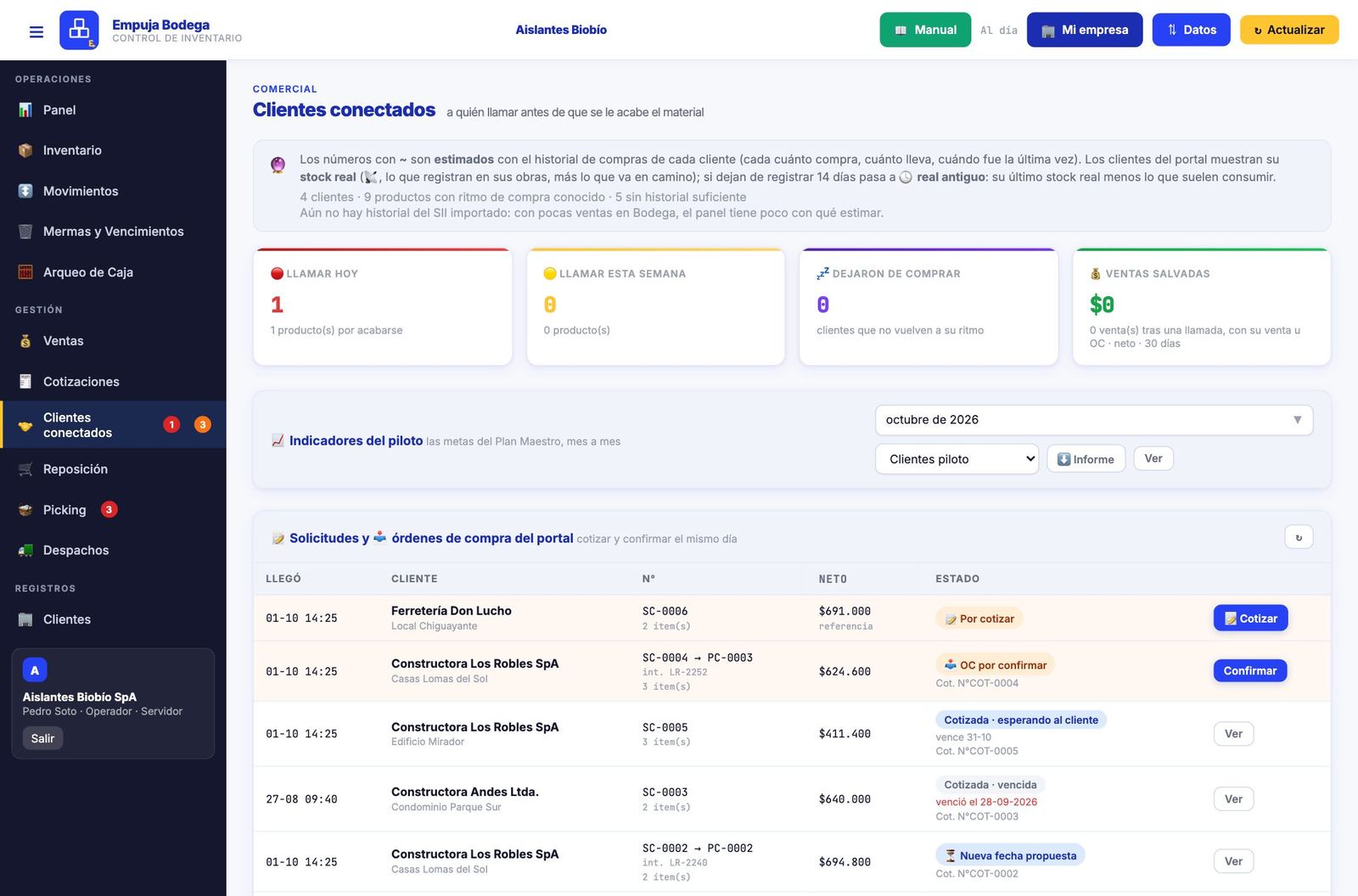The width and height of the screenshot is (1358, 896).
Task: Click the Nueva fecha propuesta status tag
Action: [x=1010, y=855]
